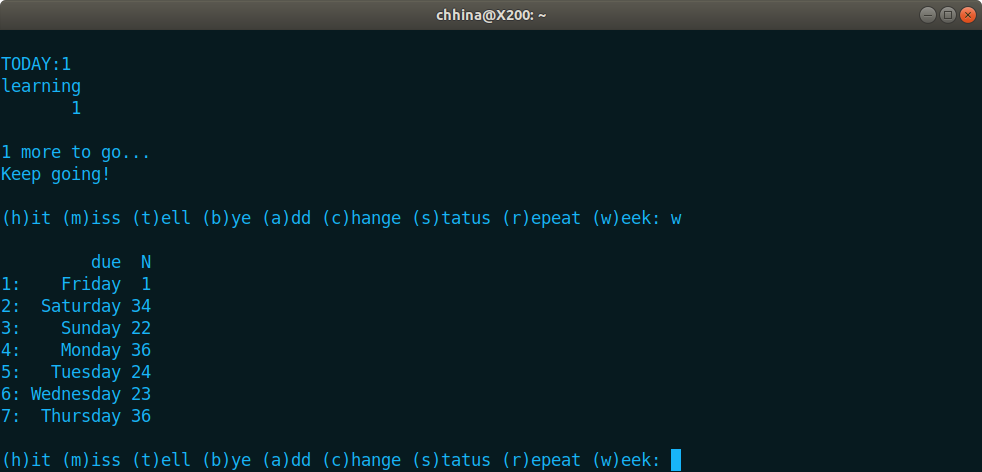982x472 pixels.
Task: Minimize the terminal window
Action: point(928,14)
